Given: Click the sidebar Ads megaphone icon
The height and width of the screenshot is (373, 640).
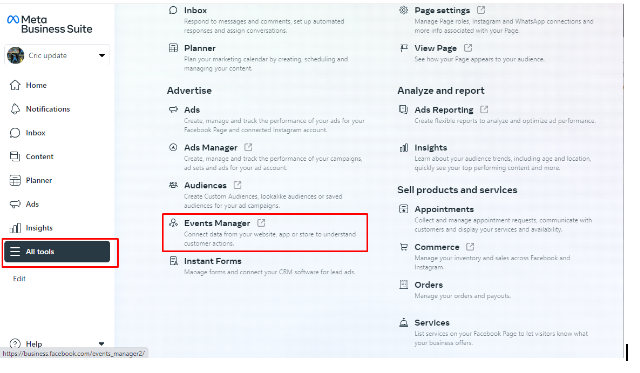Looking at the screenshot, I should tap(15, 204).
